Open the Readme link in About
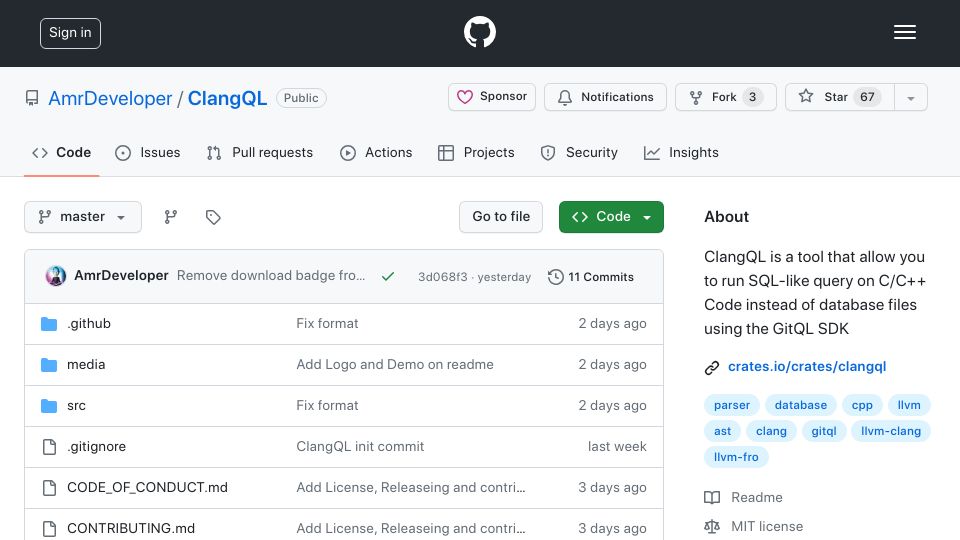The width and height of the screenshot is (960, 540). (743, 497)
